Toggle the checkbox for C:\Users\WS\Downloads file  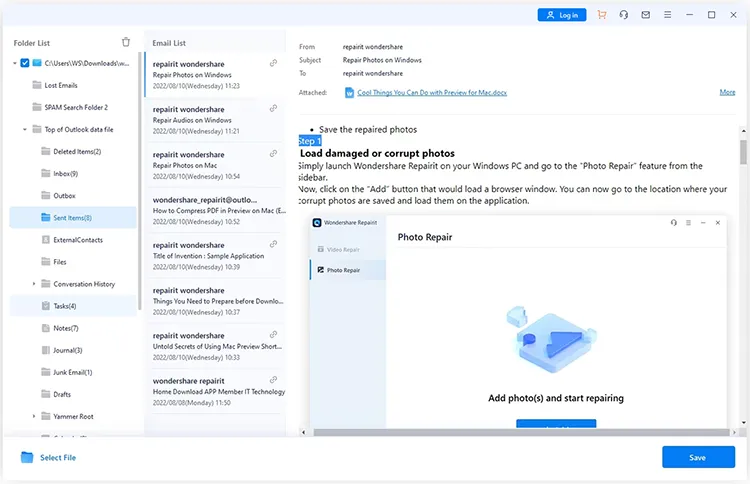click(25, 63)
